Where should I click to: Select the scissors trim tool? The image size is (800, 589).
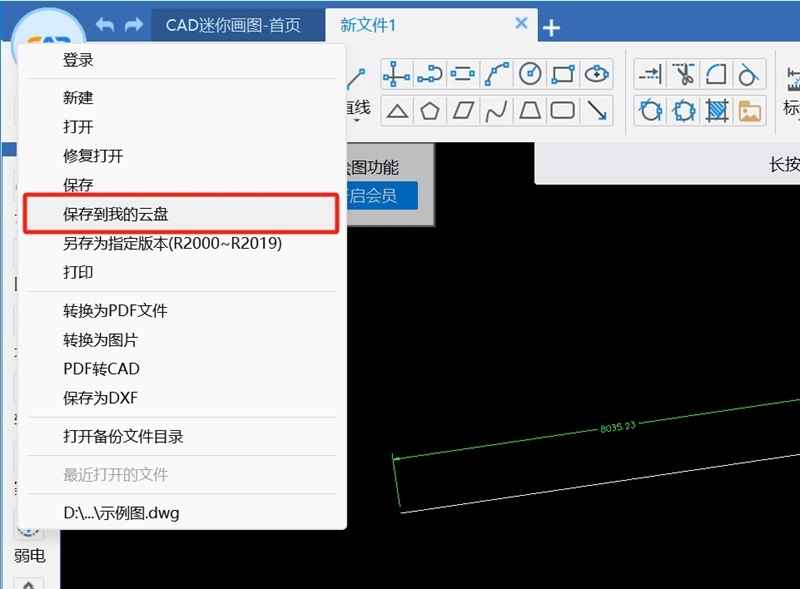(685, 74)
